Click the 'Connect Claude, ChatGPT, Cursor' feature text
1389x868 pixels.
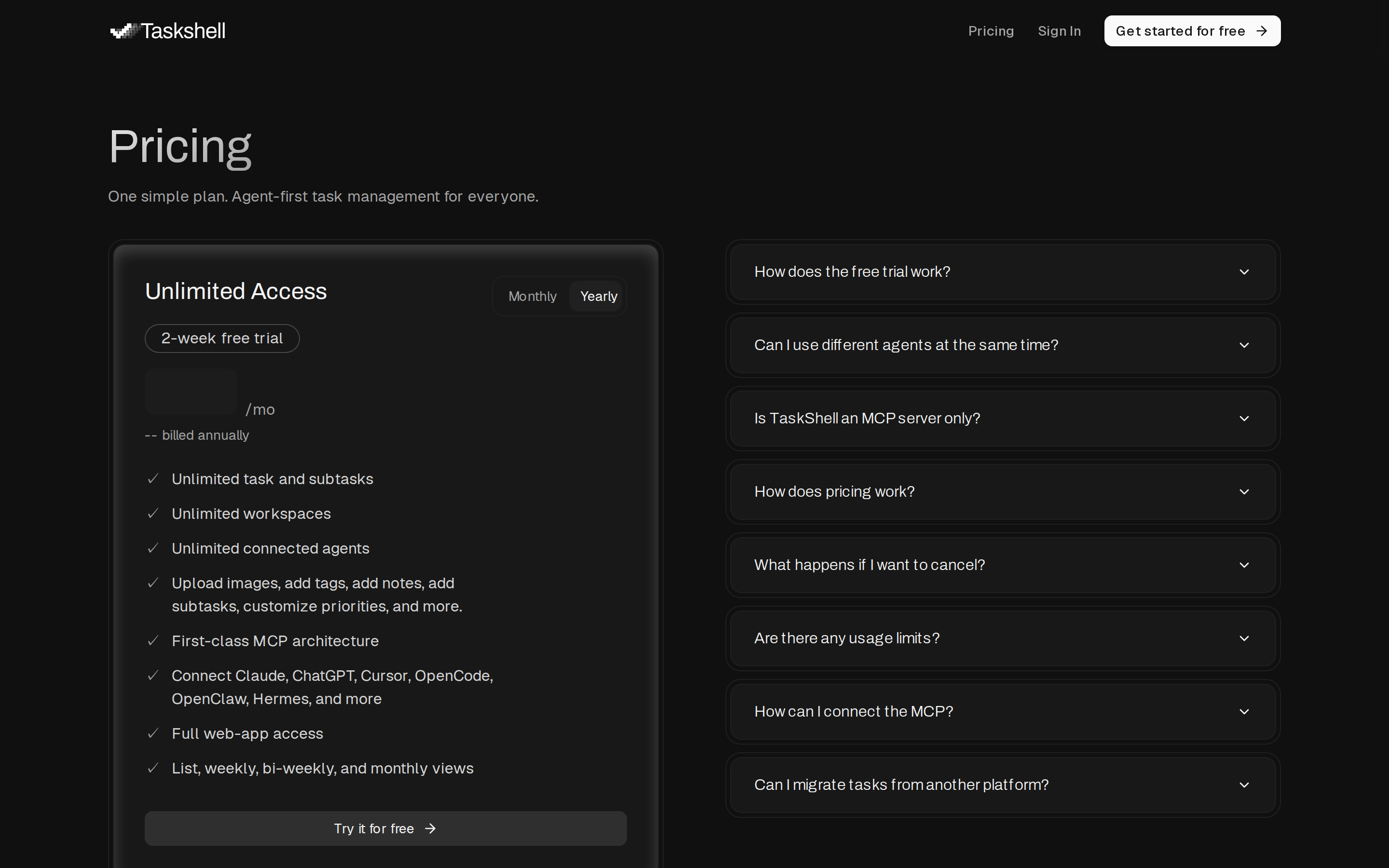click(332, 687)
